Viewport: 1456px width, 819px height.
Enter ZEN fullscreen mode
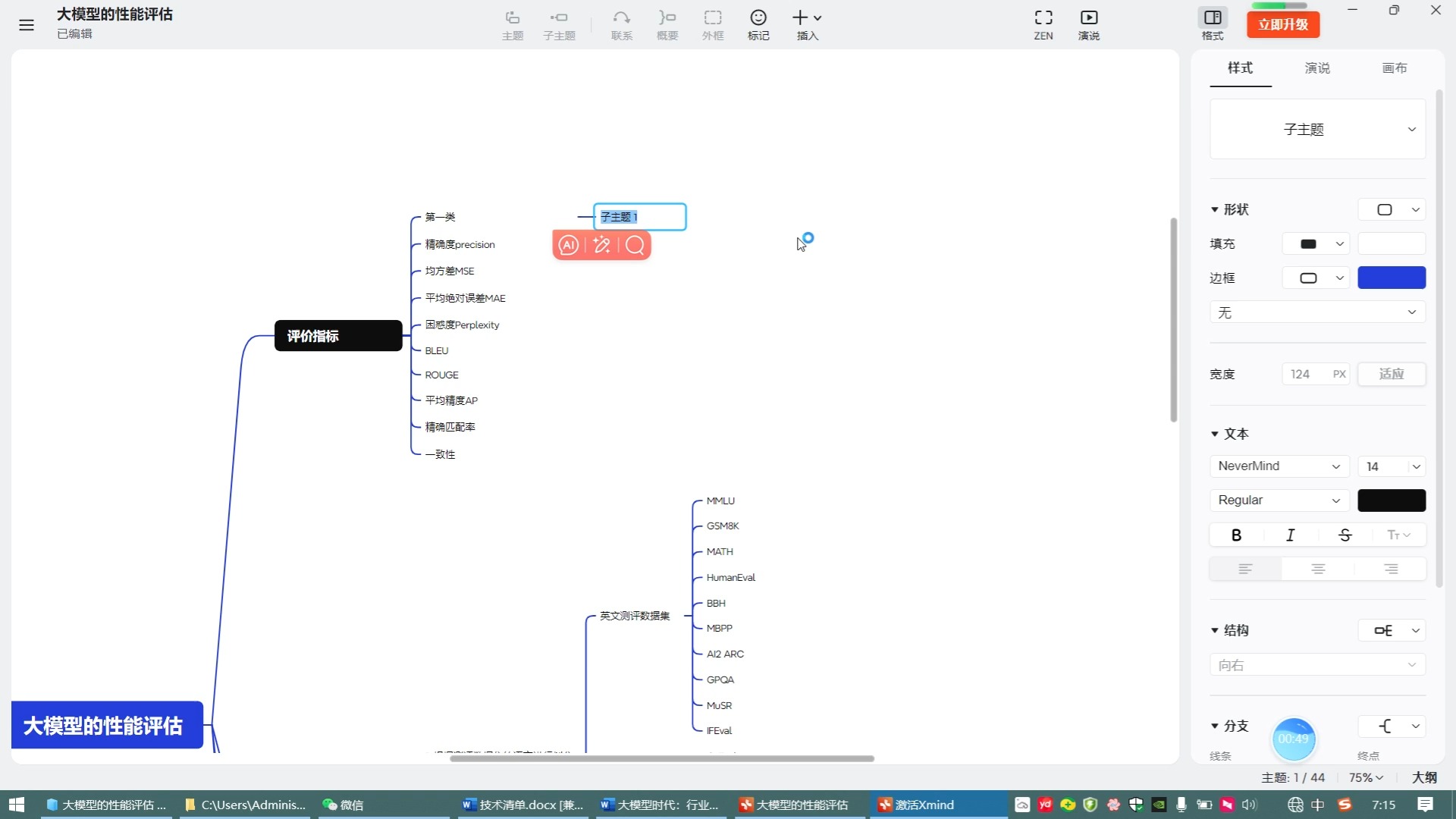[x=1043, y=25]
